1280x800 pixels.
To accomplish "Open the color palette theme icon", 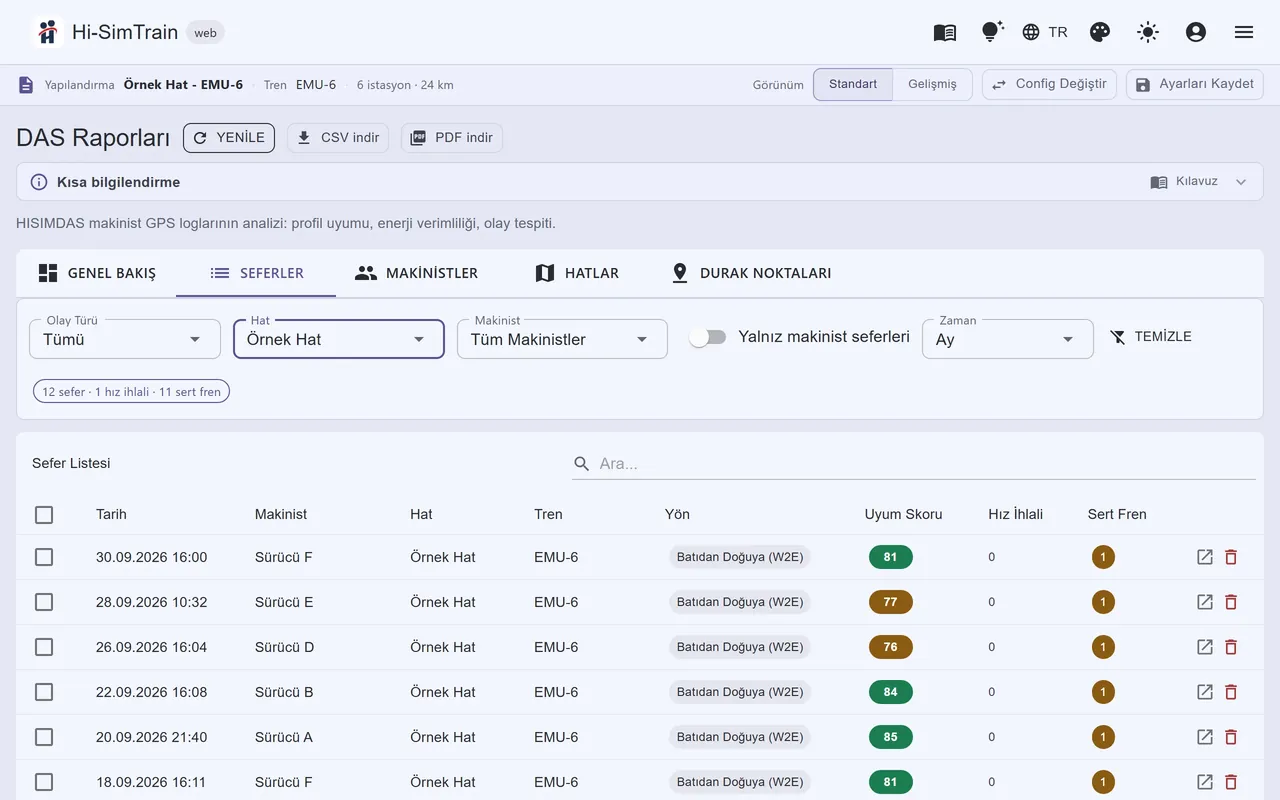I will coord(1100,32).
